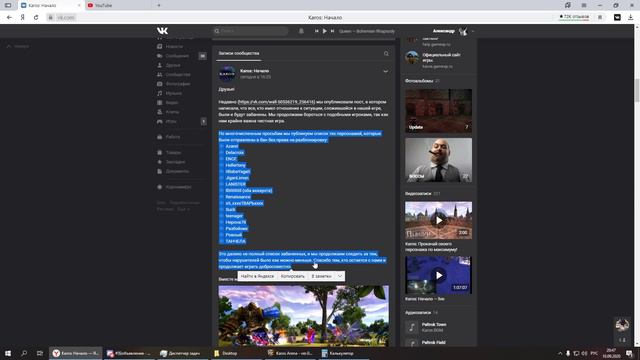This screenshot has height=360, width=640.
Task: Switch to Диспетчер задач on taskbar
Action: [x=182, y=353]
